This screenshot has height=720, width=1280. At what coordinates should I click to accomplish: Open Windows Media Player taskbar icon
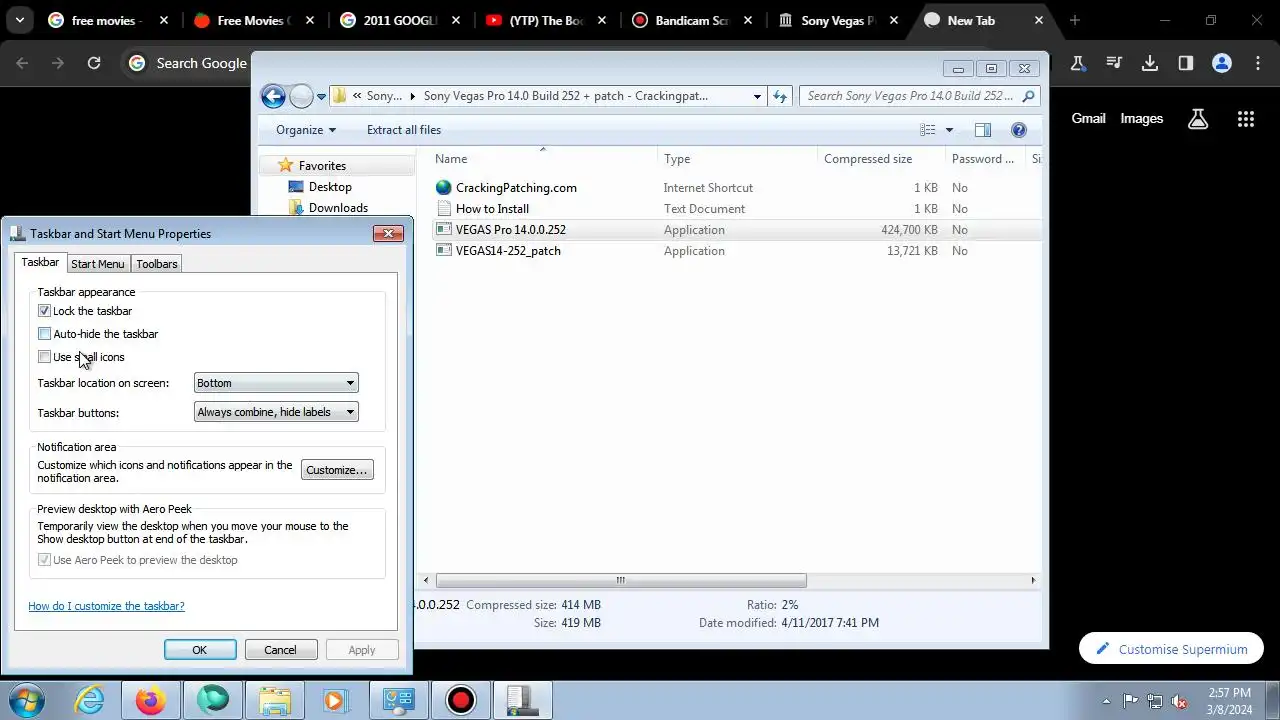point(335,700)
